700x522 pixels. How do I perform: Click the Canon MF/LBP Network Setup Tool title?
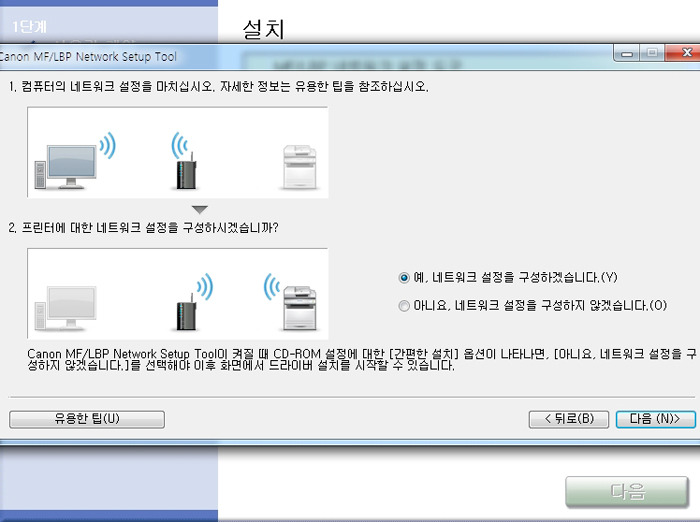click(x=88, y=57)
